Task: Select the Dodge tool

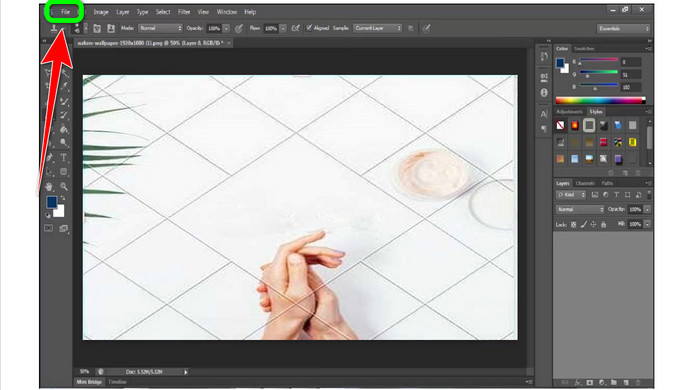Action: (x=64, y=143)
